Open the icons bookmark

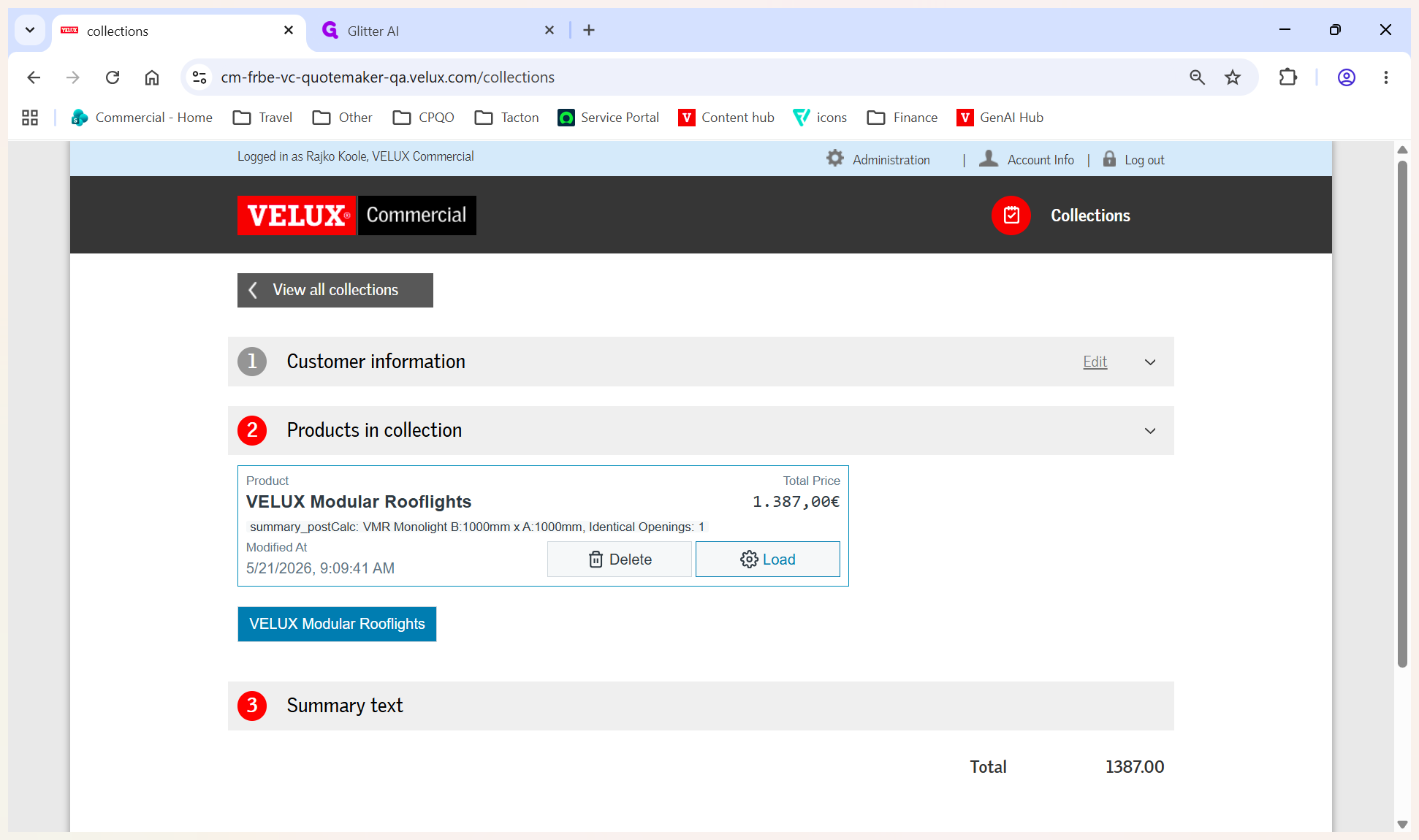point(820,118)
